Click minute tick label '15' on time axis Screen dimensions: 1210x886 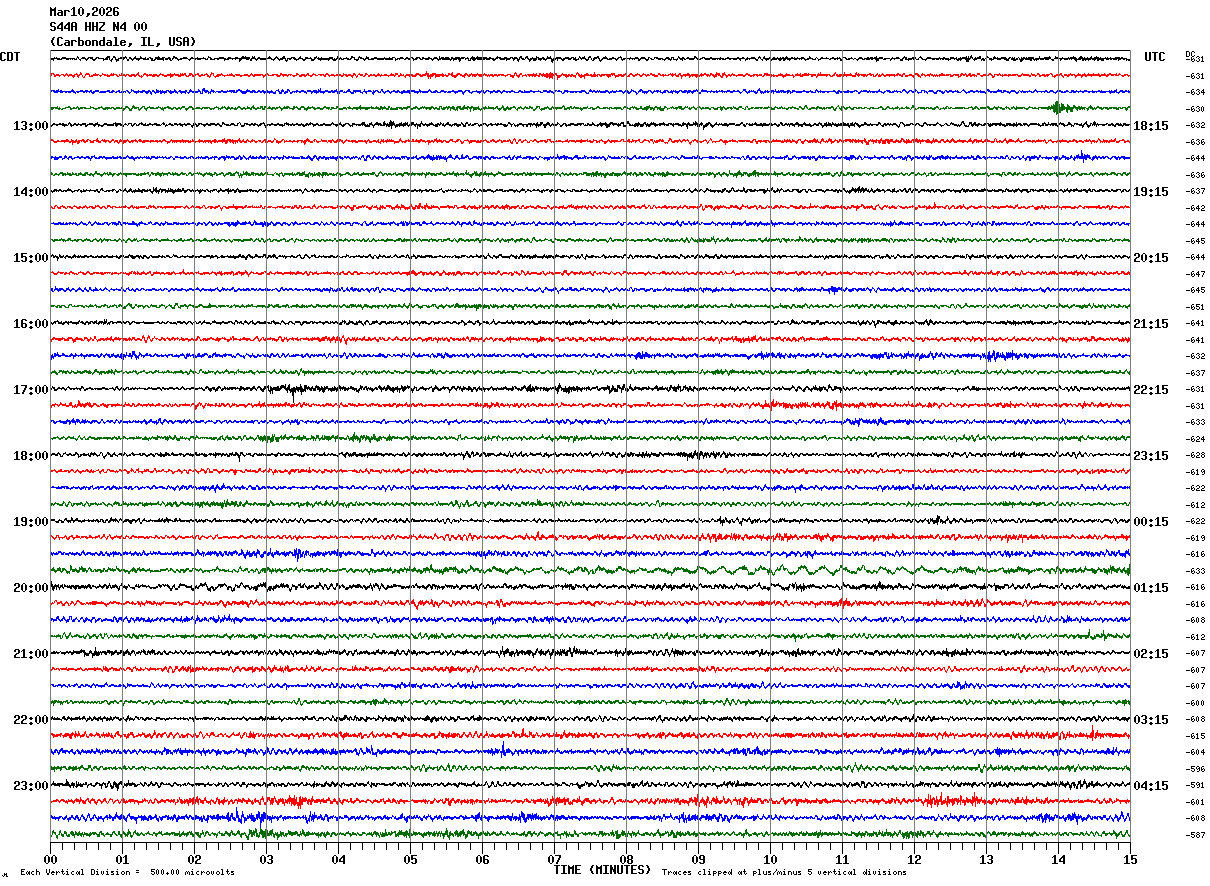(1129, 859)
